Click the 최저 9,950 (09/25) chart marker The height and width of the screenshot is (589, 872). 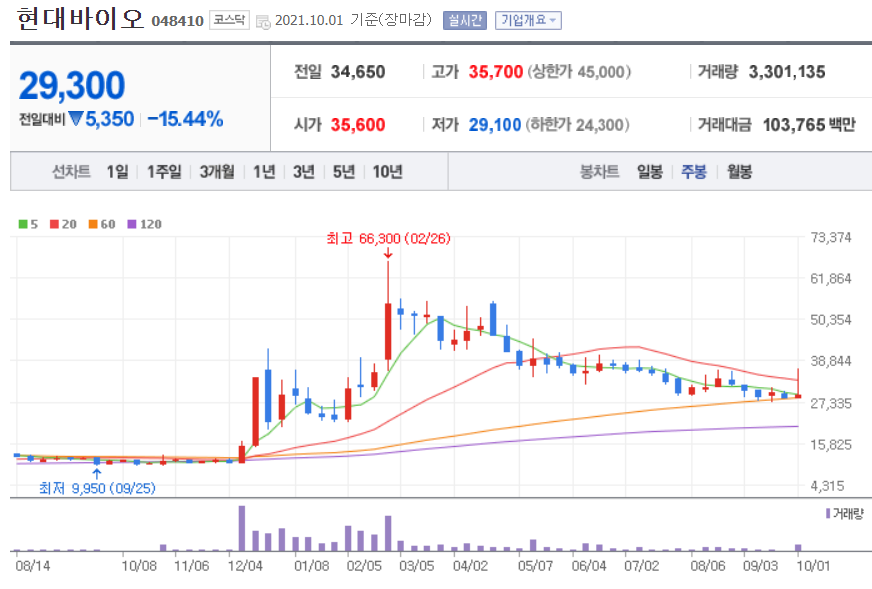tap(97, 488)
